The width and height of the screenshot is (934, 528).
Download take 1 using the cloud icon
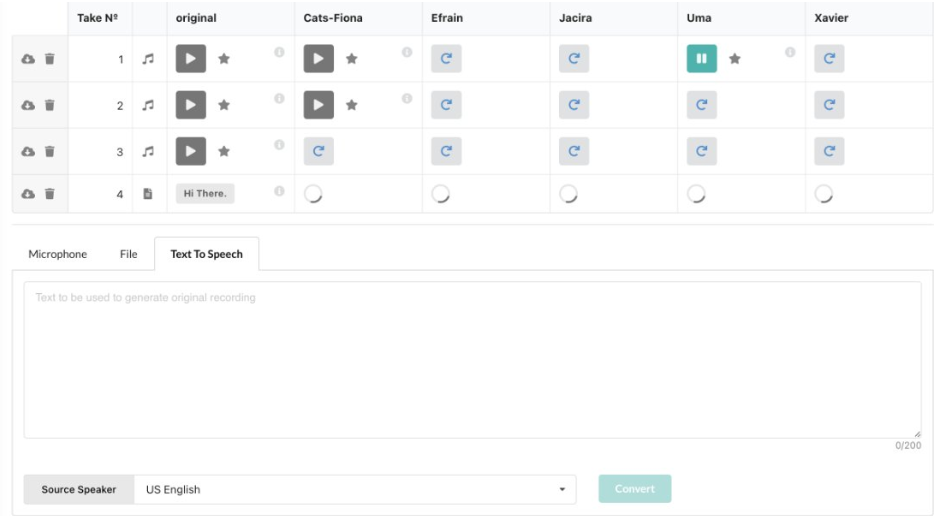28,59
